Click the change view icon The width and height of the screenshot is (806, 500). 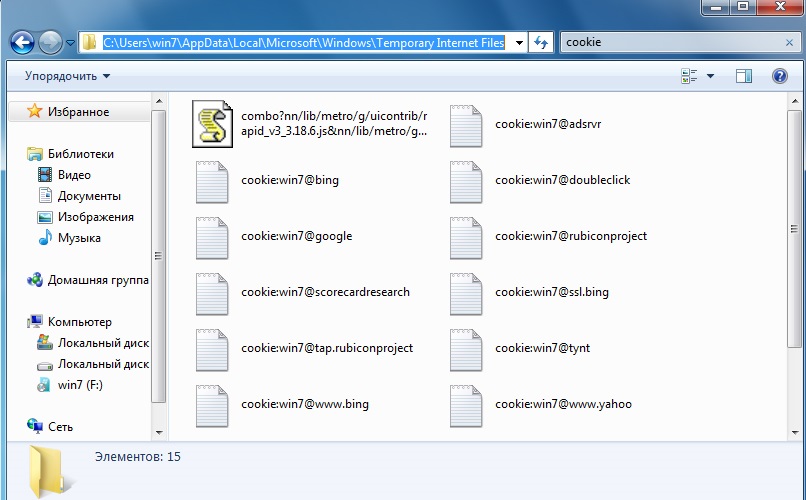point(689,76)
